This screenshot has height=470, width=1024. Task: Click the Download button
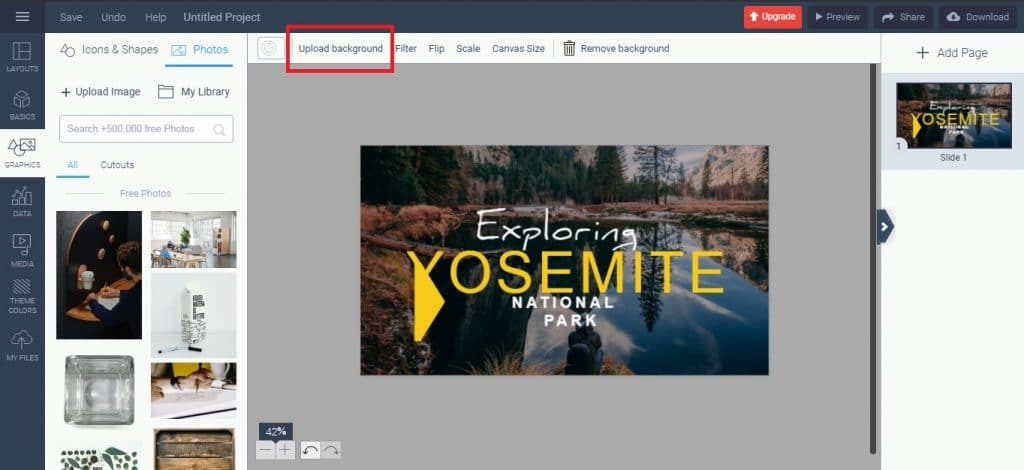click(x=978, y=17)
